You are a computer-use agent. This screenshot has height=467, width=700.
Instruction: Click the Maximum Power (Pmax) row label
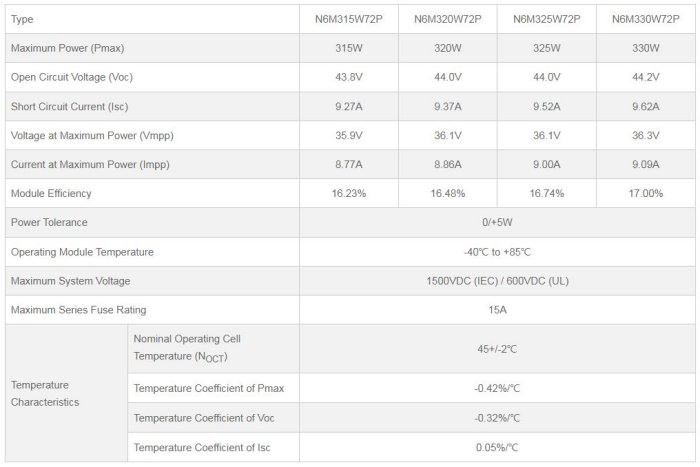pyautogui.click(x=67, y=48)
